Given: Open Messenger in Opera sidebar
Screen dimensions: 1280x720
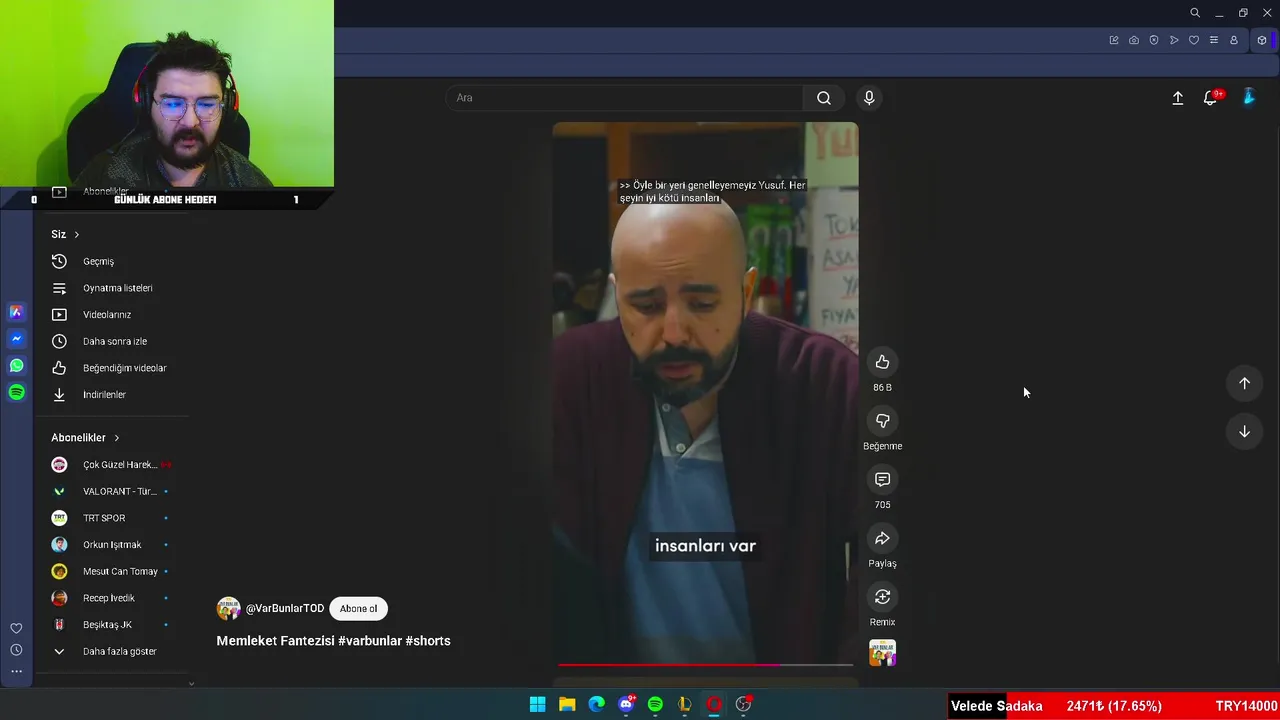Looking at the screenshot, I should (x=16, y=339).
